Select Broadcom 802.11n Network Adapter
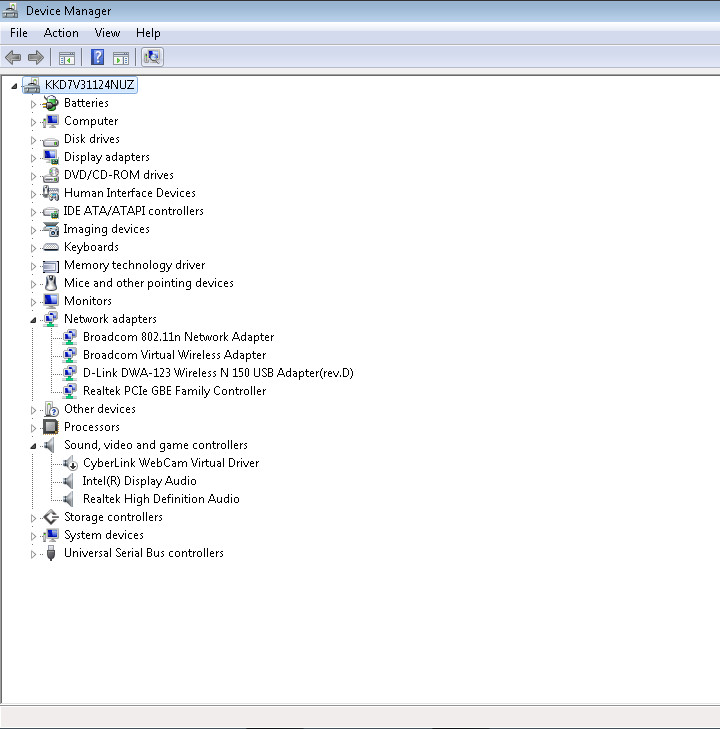Viewport: 720px width, 729px height. pyautogui.click(x=178, y=337)
